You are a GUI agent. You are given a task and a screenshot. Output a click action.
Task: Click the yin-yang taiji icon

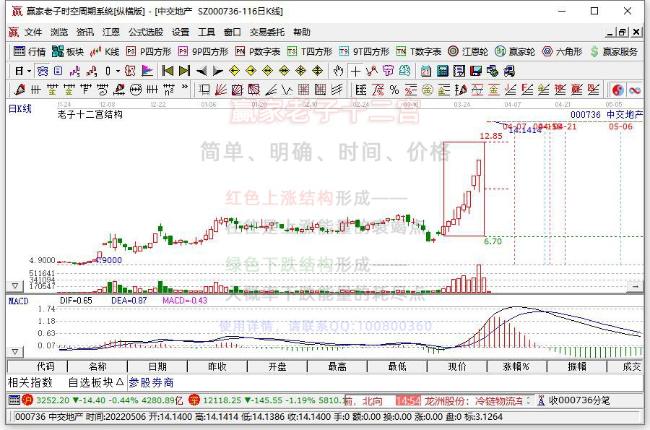618,90
